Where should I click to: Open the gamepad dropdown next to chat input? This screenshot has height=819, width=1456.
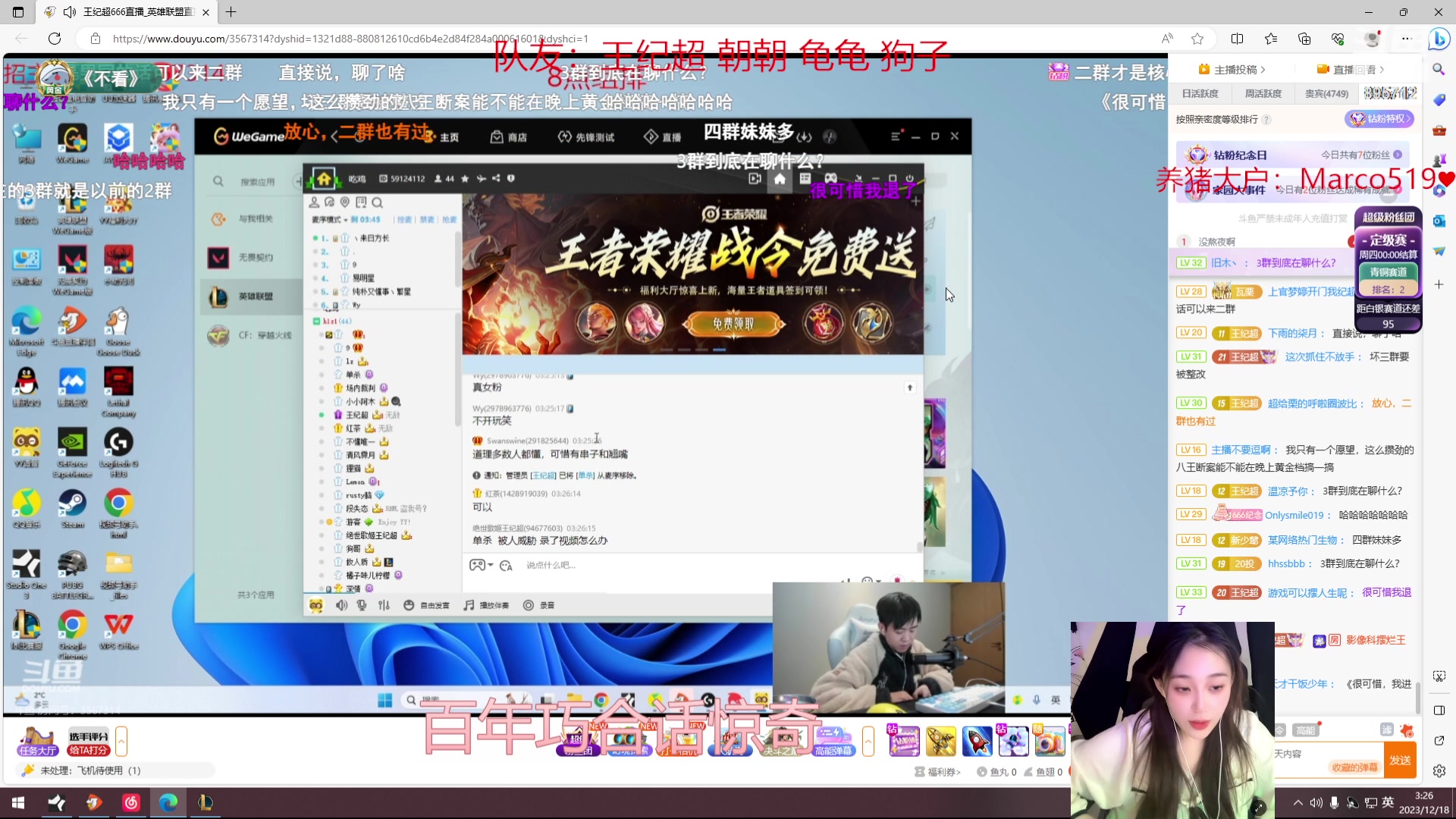coord(491,564)
